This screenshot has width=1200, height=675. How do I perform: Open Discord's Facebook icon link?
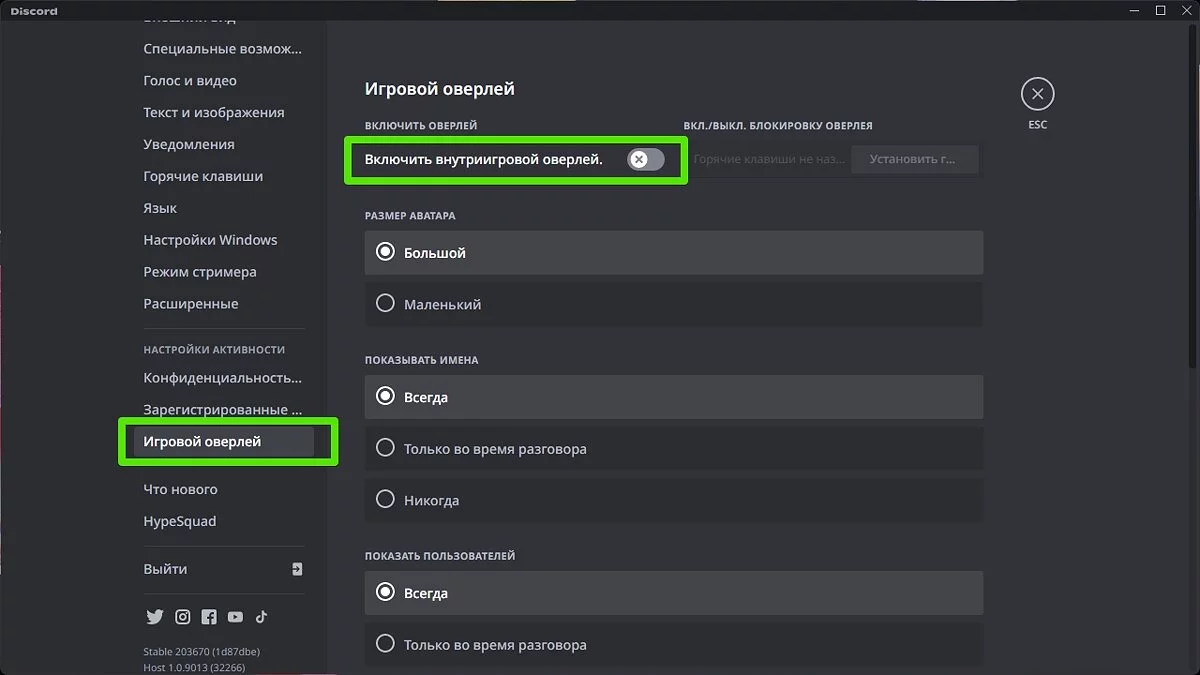(209, 617)
